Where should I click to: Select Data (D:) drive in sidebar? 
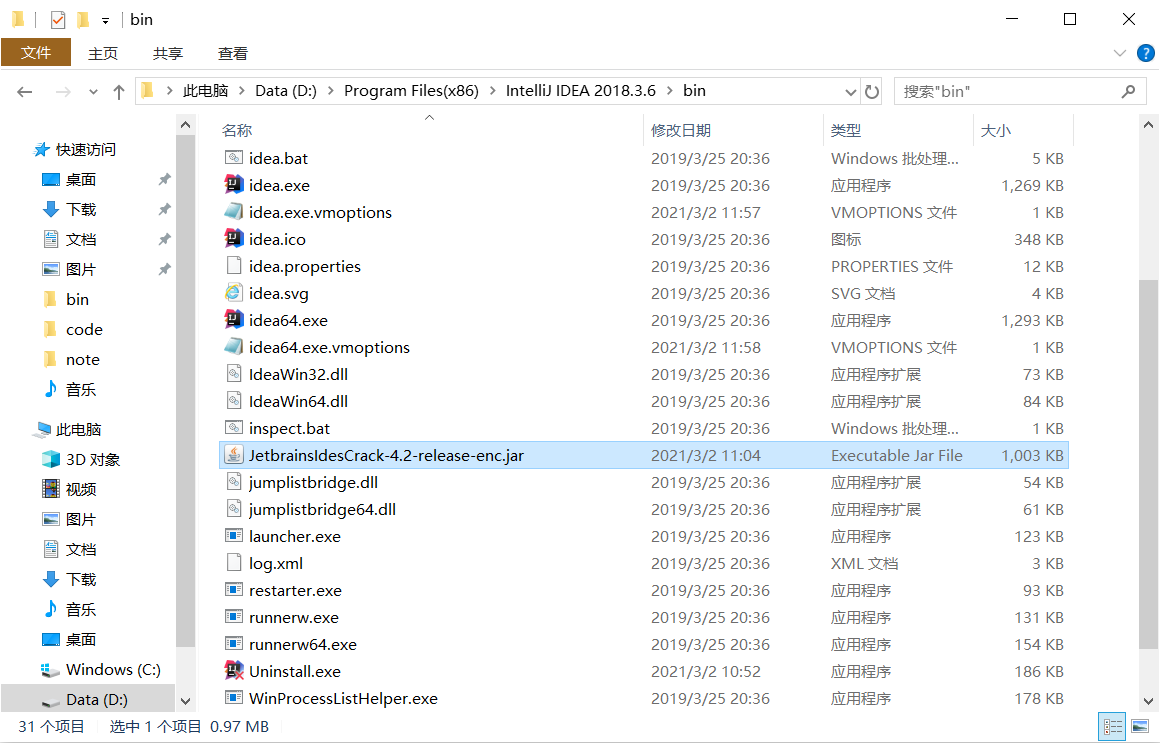click(x=97, y=699)
